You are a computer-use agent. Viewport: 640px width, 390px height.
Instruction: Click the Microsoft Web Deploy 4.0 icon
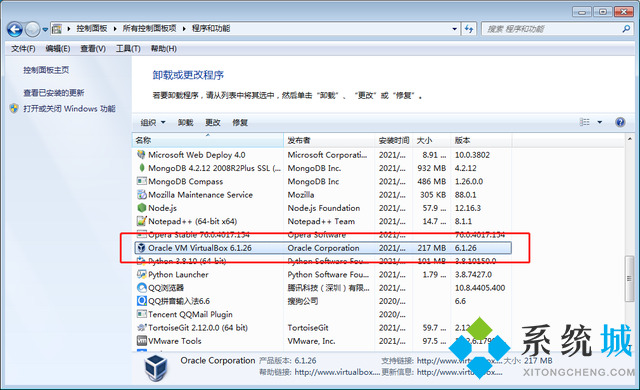141,155
